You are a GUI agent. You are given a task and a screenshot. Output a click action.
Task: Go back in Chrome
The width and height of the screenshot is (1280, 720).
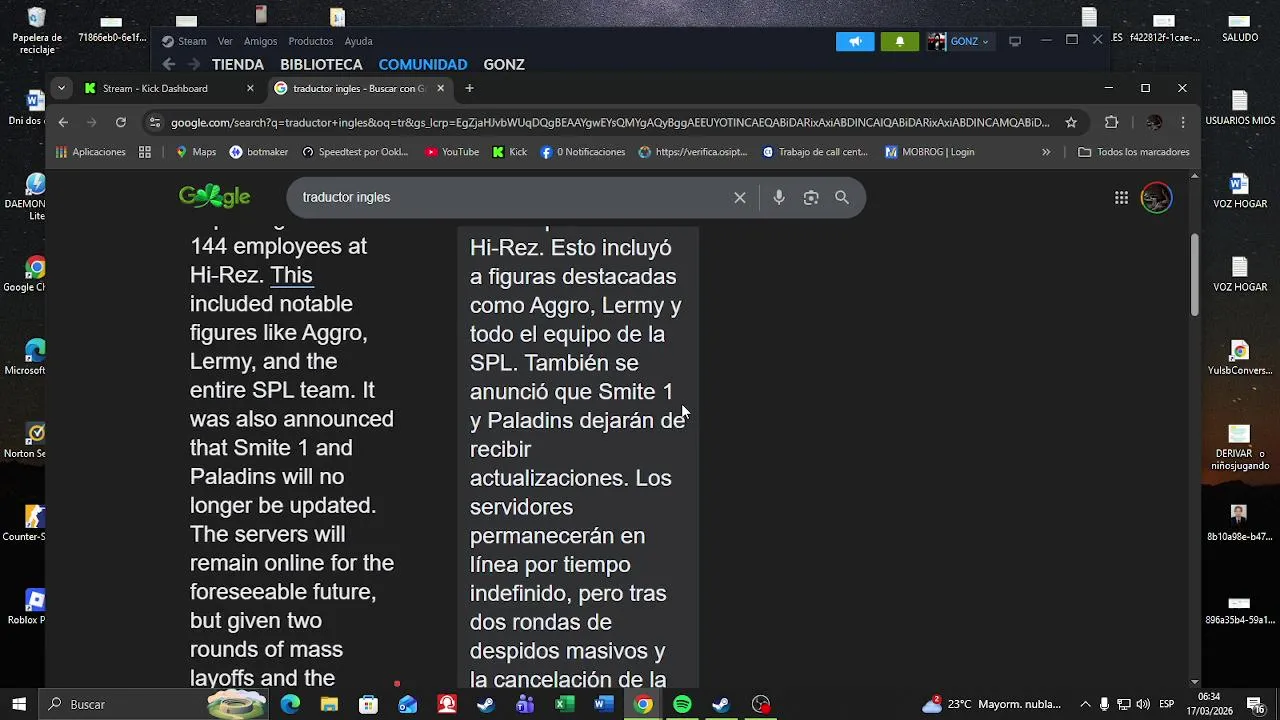point(63,122)
